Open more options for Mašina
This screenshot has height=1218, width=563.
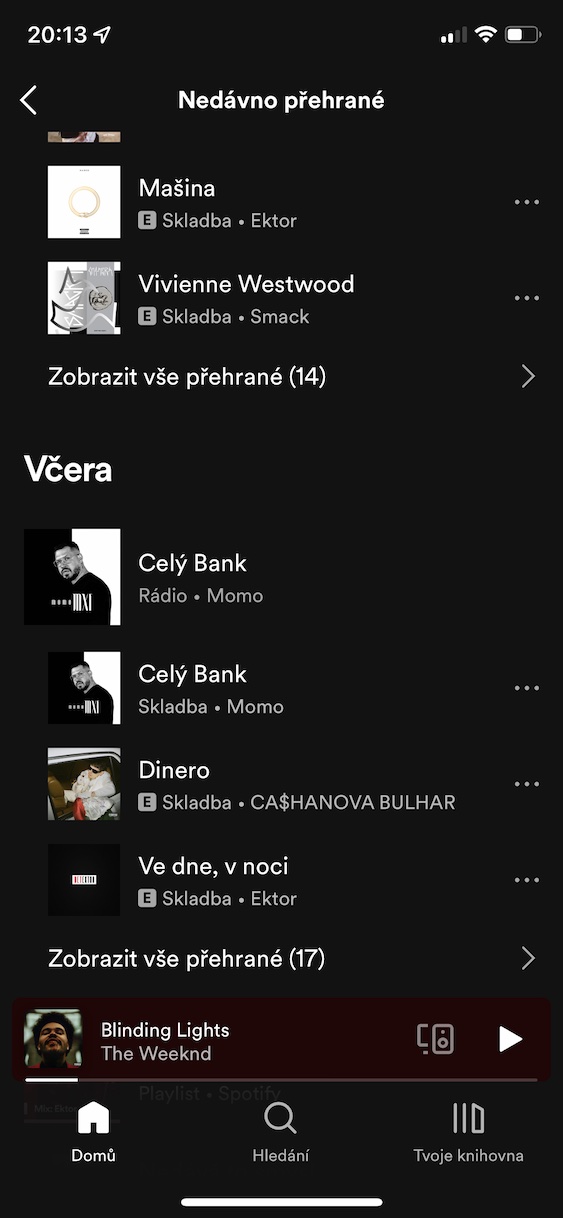pyautogui.click(x=526, y=202)
